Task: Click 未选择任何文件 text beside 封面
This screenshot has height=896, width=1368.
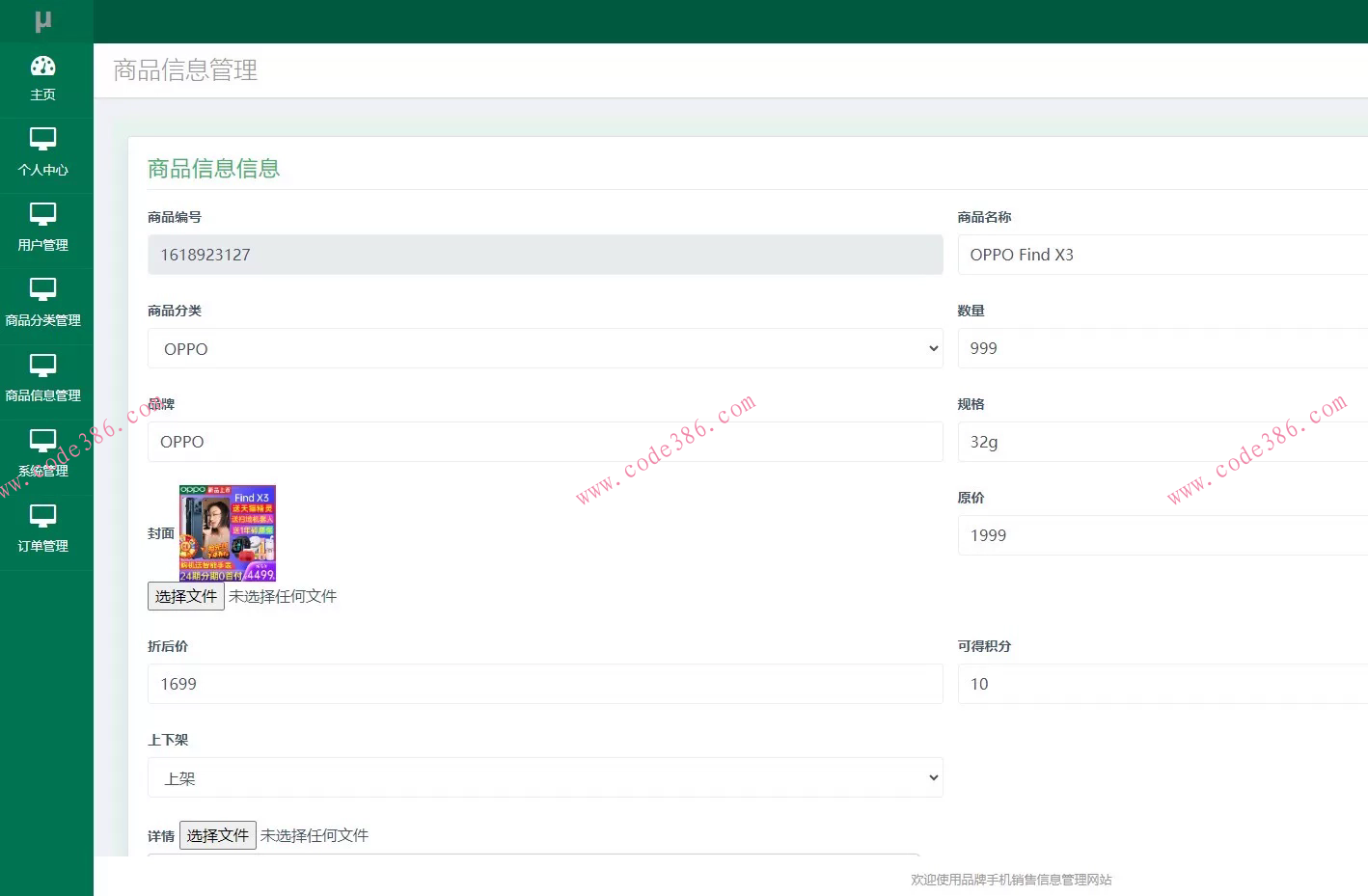Action: pos(283,596)
